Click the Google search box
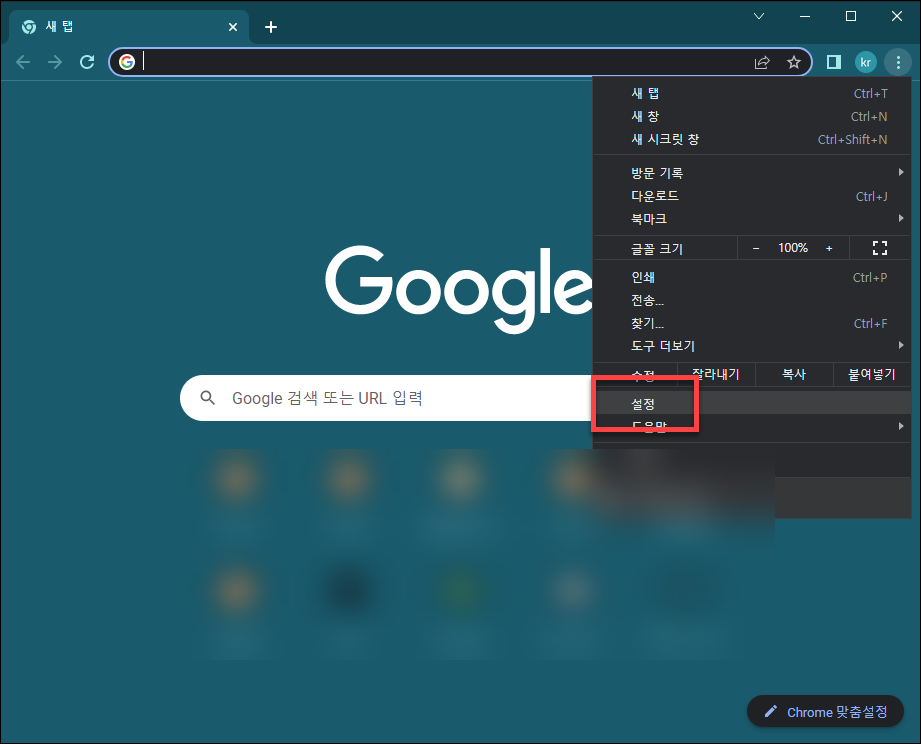The height and width of the screenshot is (744, 921). tap(388, 398)
